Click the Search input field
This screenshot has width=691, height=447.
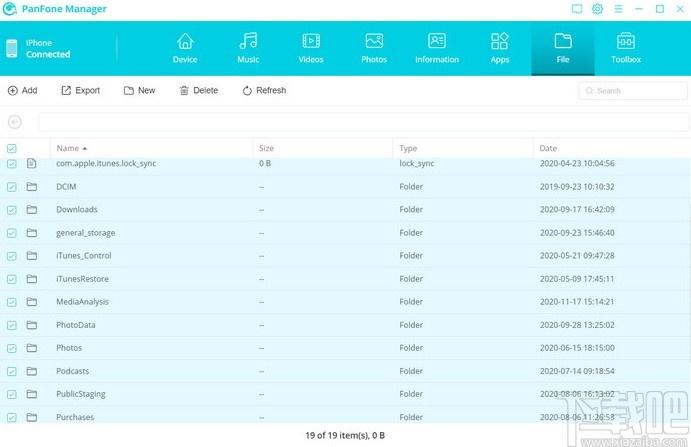633,91
